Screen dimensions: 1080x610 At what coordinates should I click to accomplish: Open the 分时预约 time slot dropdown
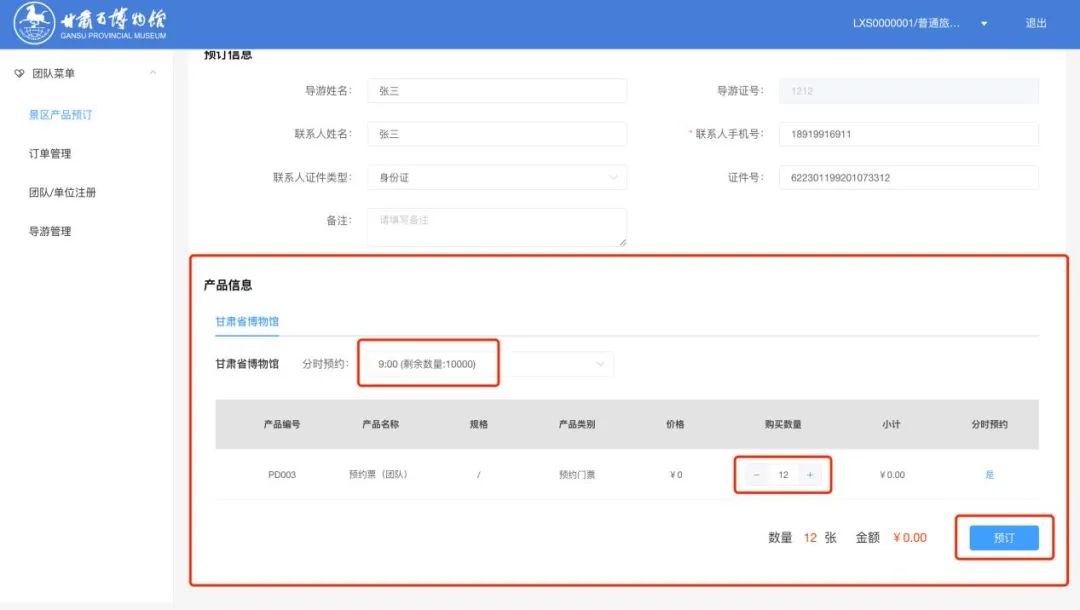point(490,364)
